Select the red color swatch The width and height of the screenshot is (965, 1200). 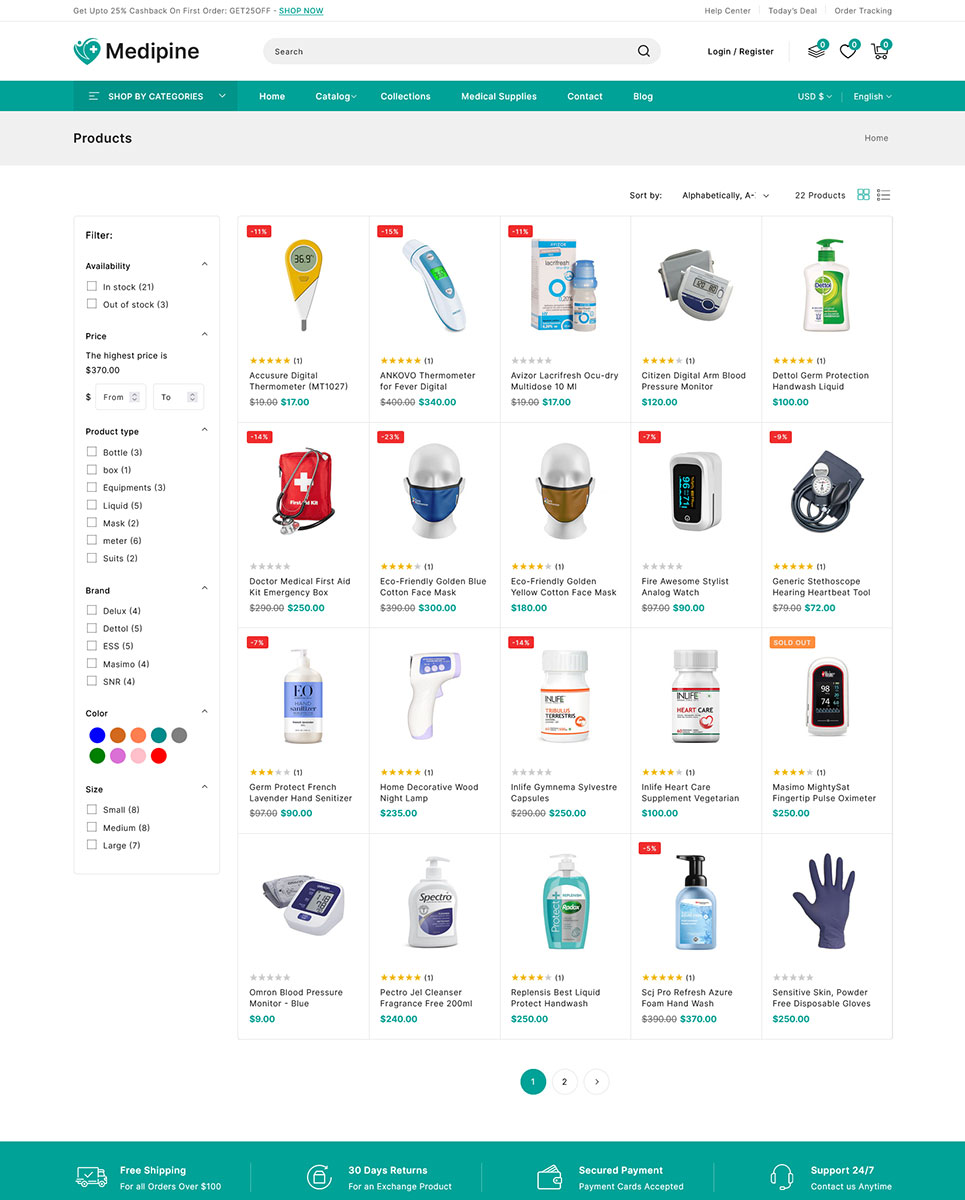point(158,755)
